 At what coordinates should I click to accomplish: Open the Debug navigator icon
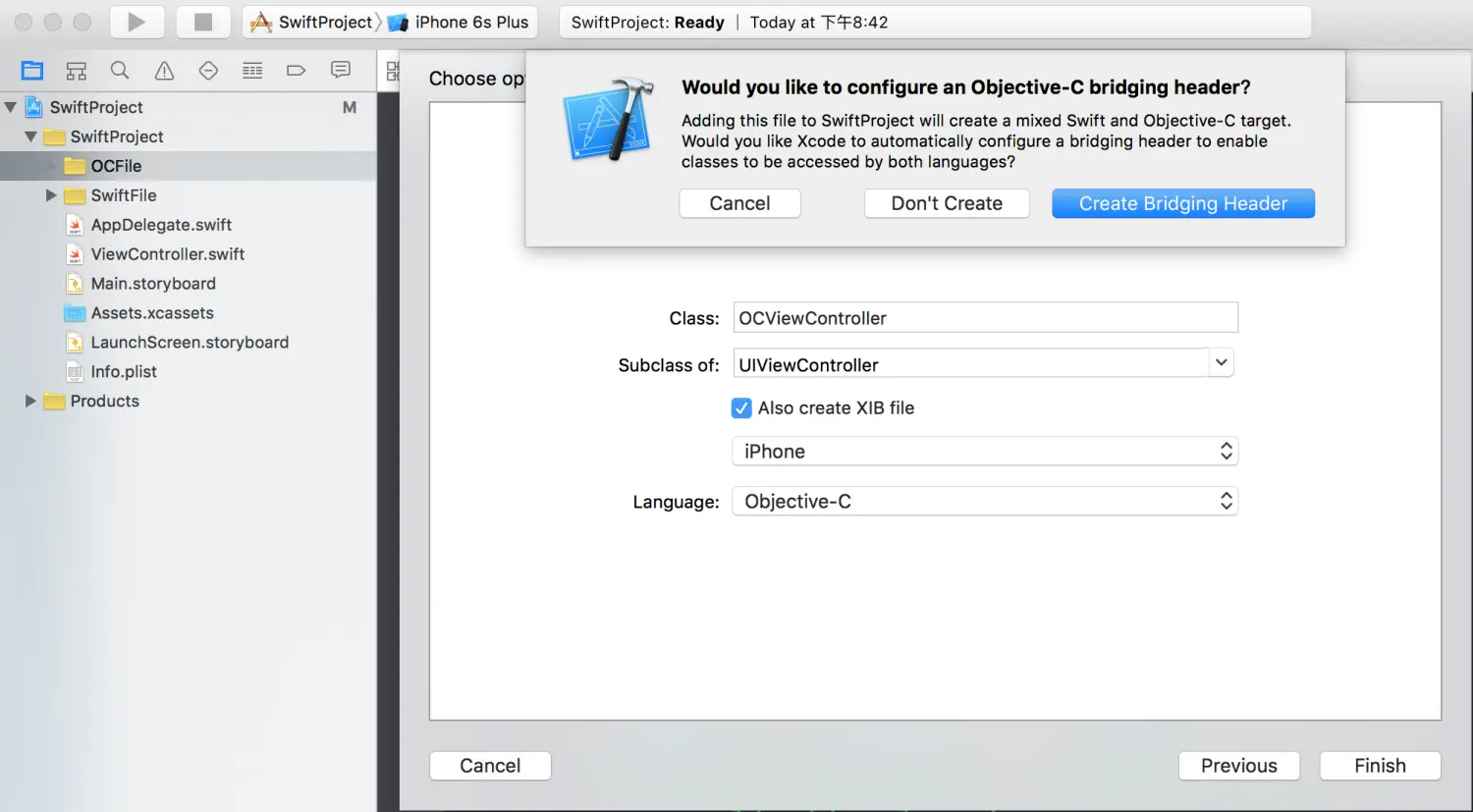pyautogui.click(x=252, y=71)
